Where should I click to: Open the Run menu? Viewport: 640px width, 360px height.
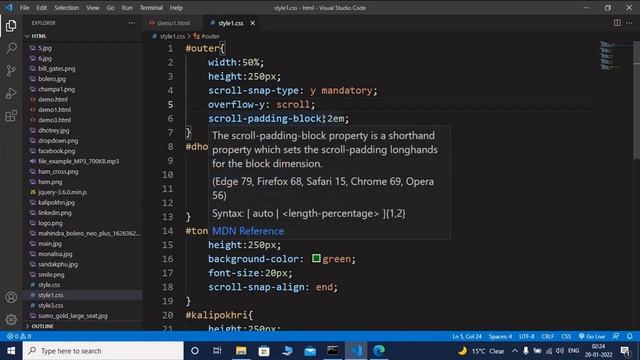pyautogui.click(x=127, y=8)
